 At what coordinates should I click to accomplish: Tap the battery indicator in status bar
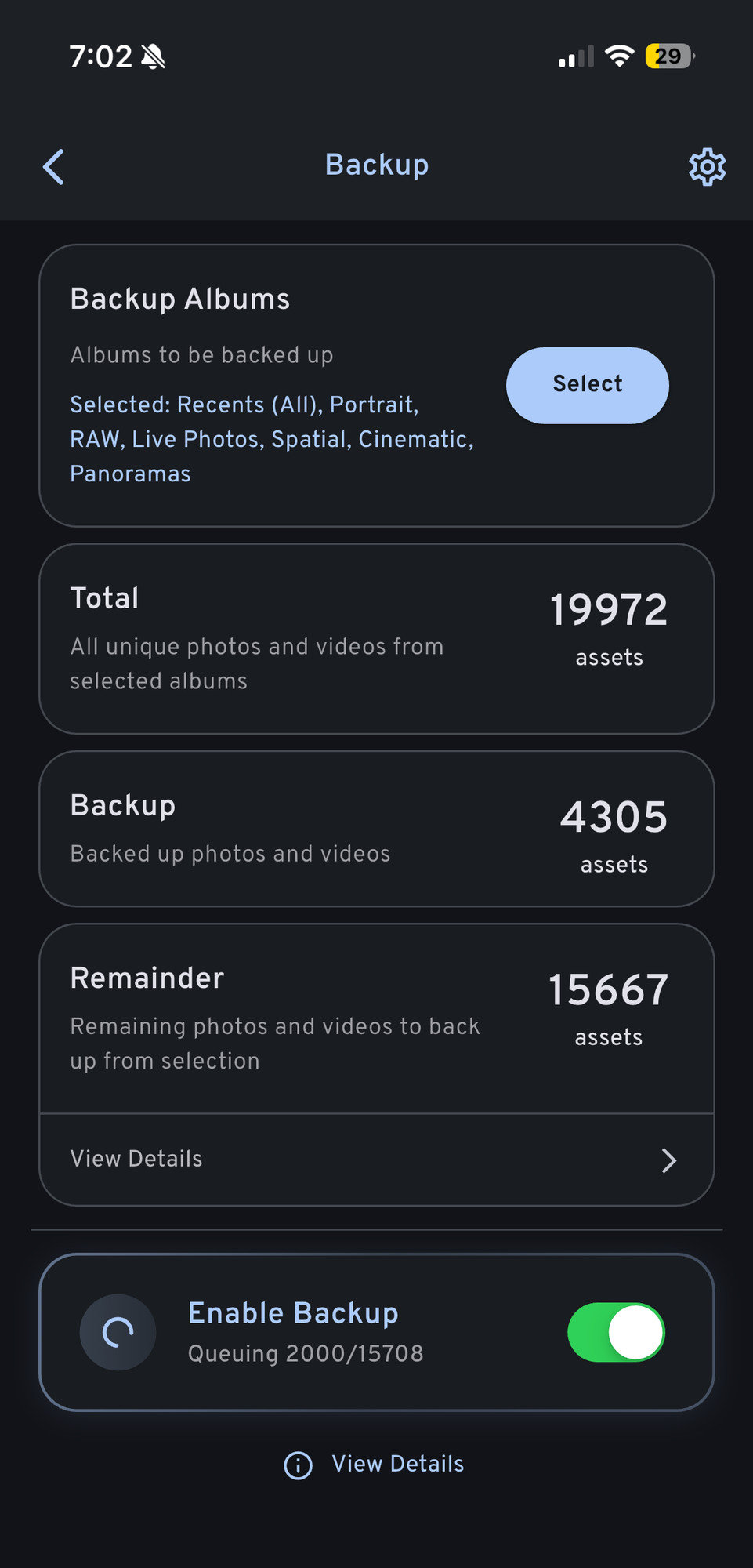[x=668, y=56]
